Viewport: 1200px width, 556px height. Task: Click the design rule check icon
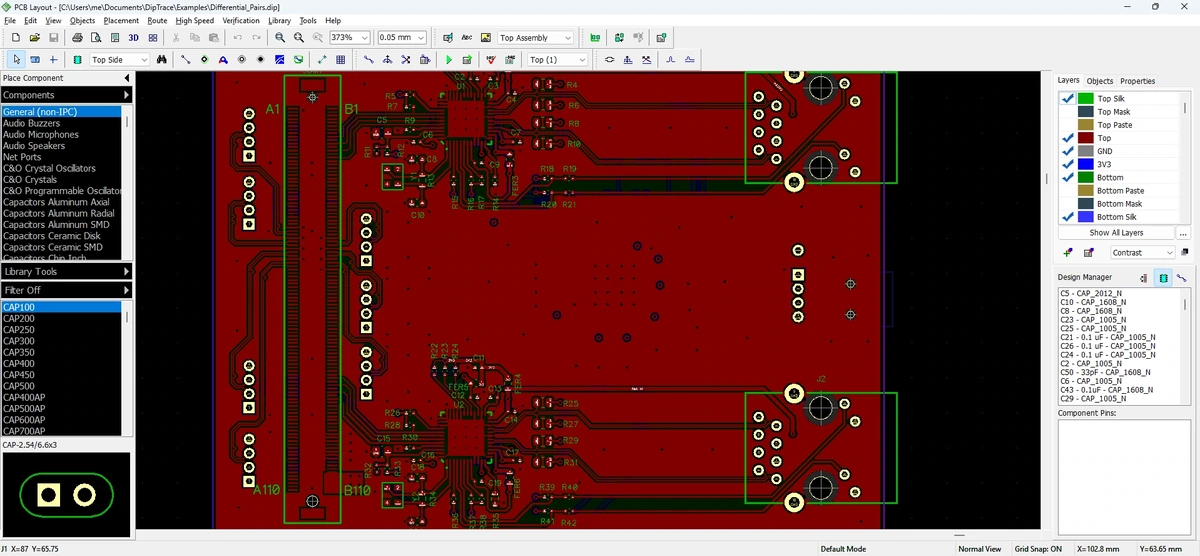(490, 60)
